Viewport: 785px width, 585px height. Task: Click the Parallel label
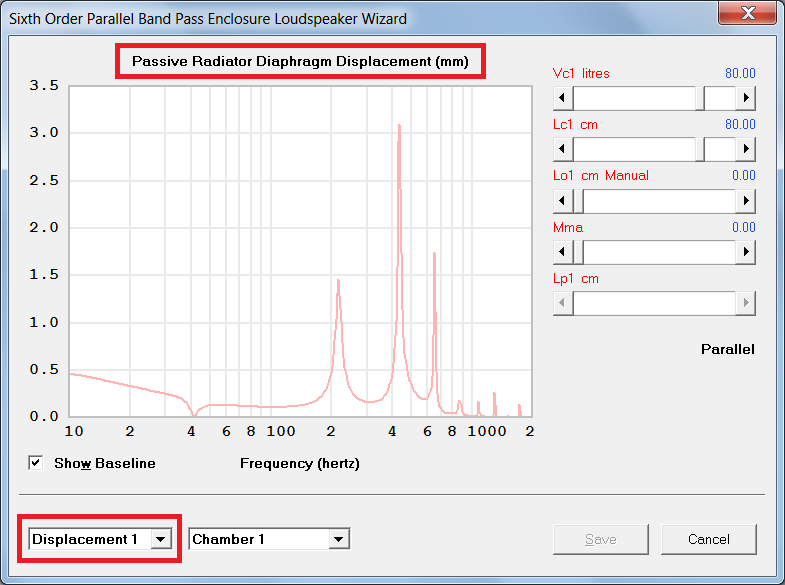[727, 349]
